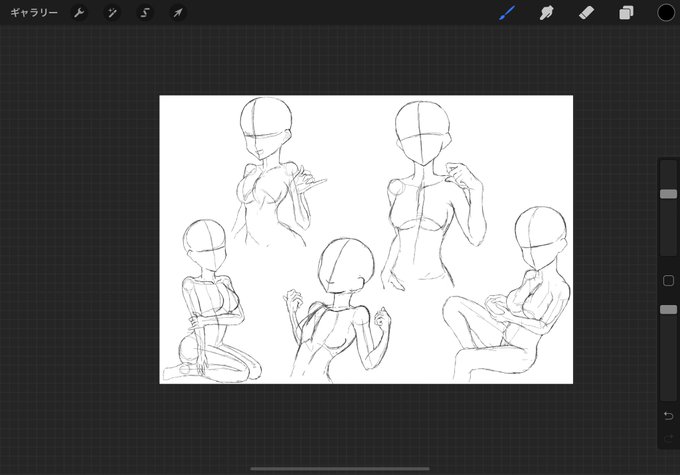680x475 pixels.
Task: Adjust the brush size slider handle
Action: (x=668, y=194)
